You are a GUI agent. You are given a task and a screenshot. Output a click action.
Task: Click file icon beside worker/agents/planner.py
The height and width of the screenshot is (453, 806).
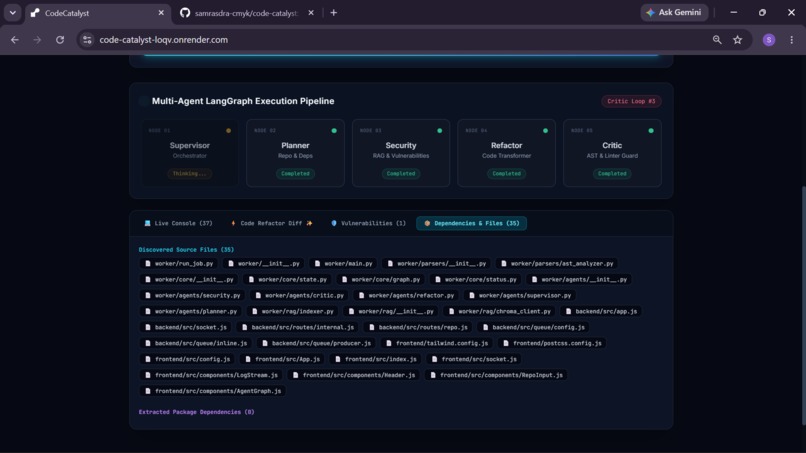(148, 311)
